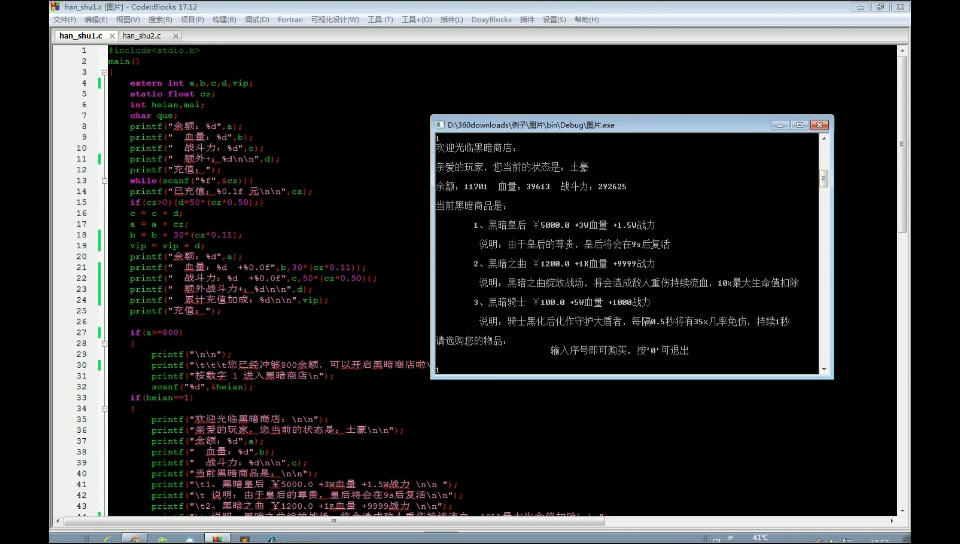Collapse the while loop fold at line 13
Screen dimensions: 960x544
tap(104, 181)
